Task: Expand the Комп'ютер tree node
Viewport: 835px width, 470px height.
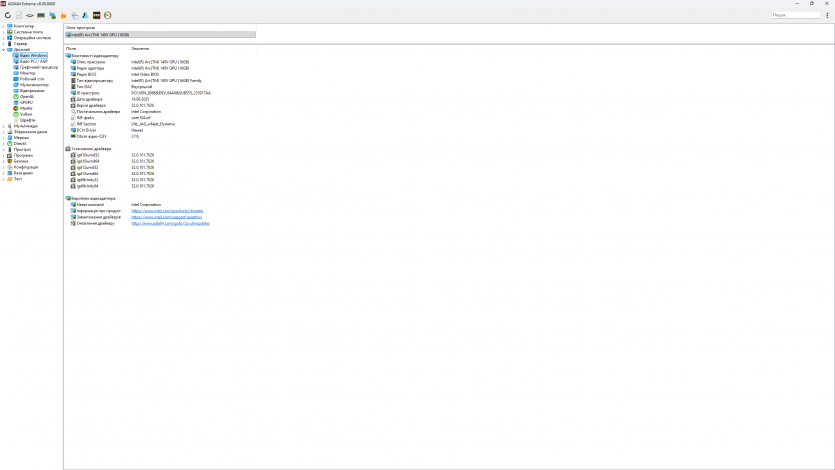Action: [x=4, y=26]
